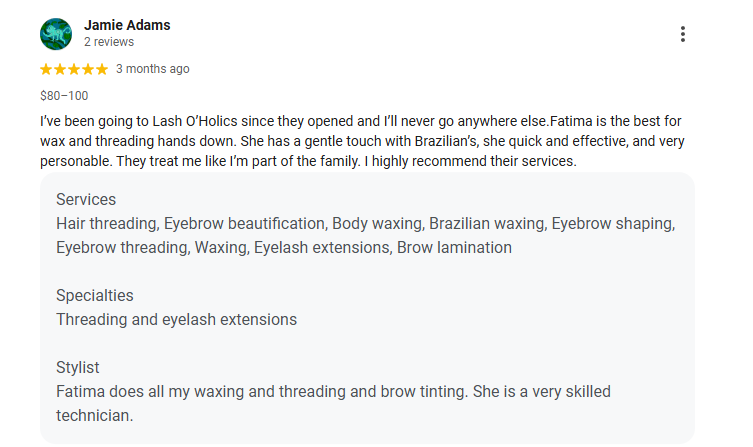Open the Jamie Adams reviewer name link
Viewport: 753px width, 447px height.
pos(125,24)
